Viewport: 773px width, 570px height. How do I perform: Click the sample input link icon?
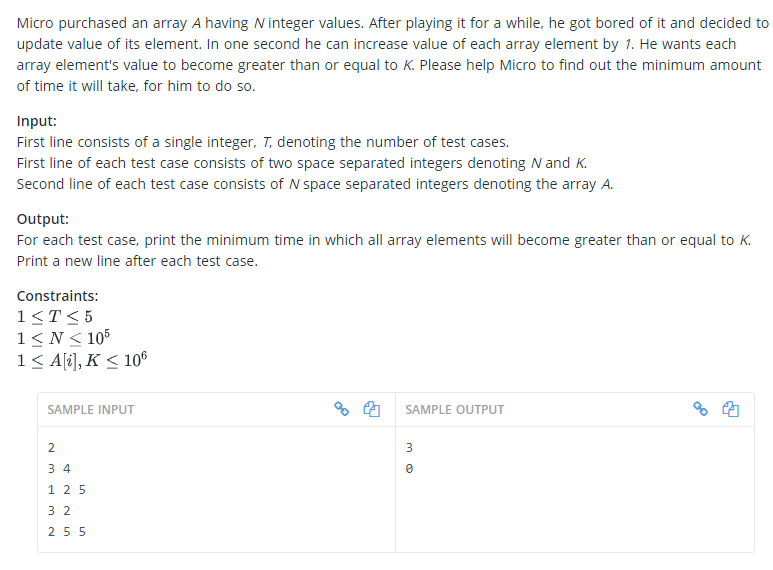[341, 409]
